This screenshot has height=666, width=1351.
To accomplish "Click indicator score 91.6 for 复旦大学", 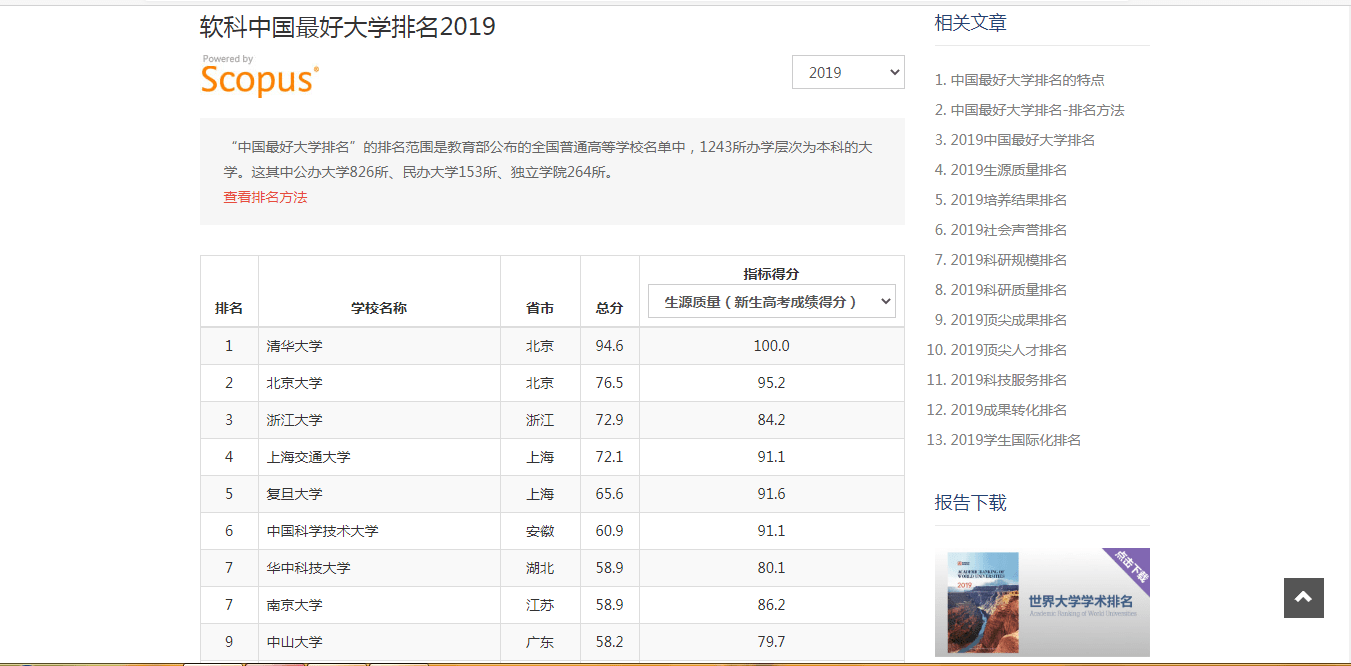I will click(x=771, y=494).
